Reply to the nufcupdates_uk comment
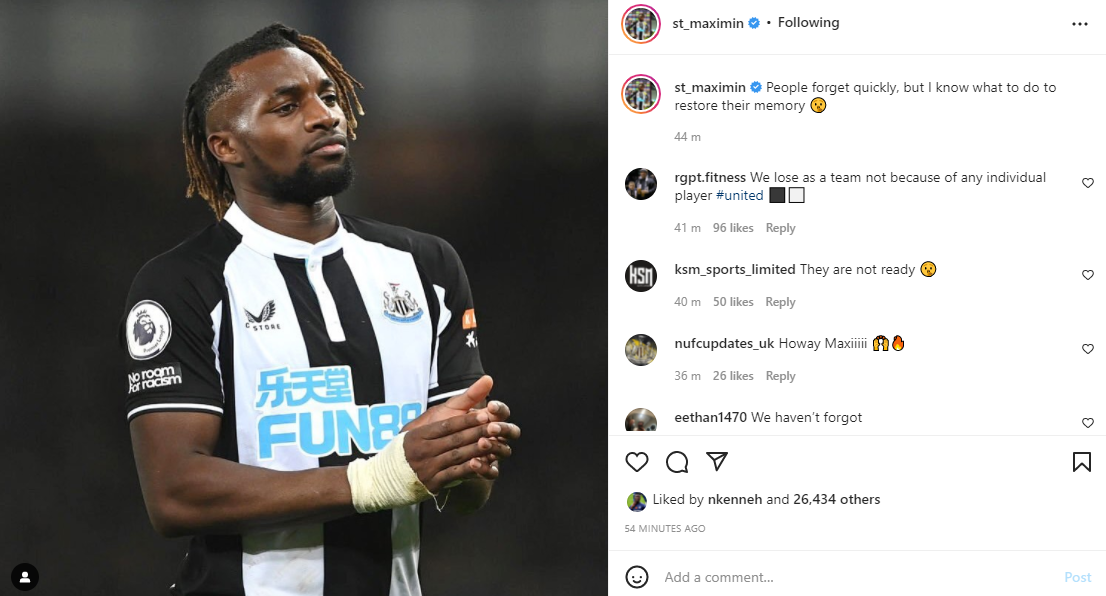This screenshot has width=1106, height=596. (x=780, y=376)
